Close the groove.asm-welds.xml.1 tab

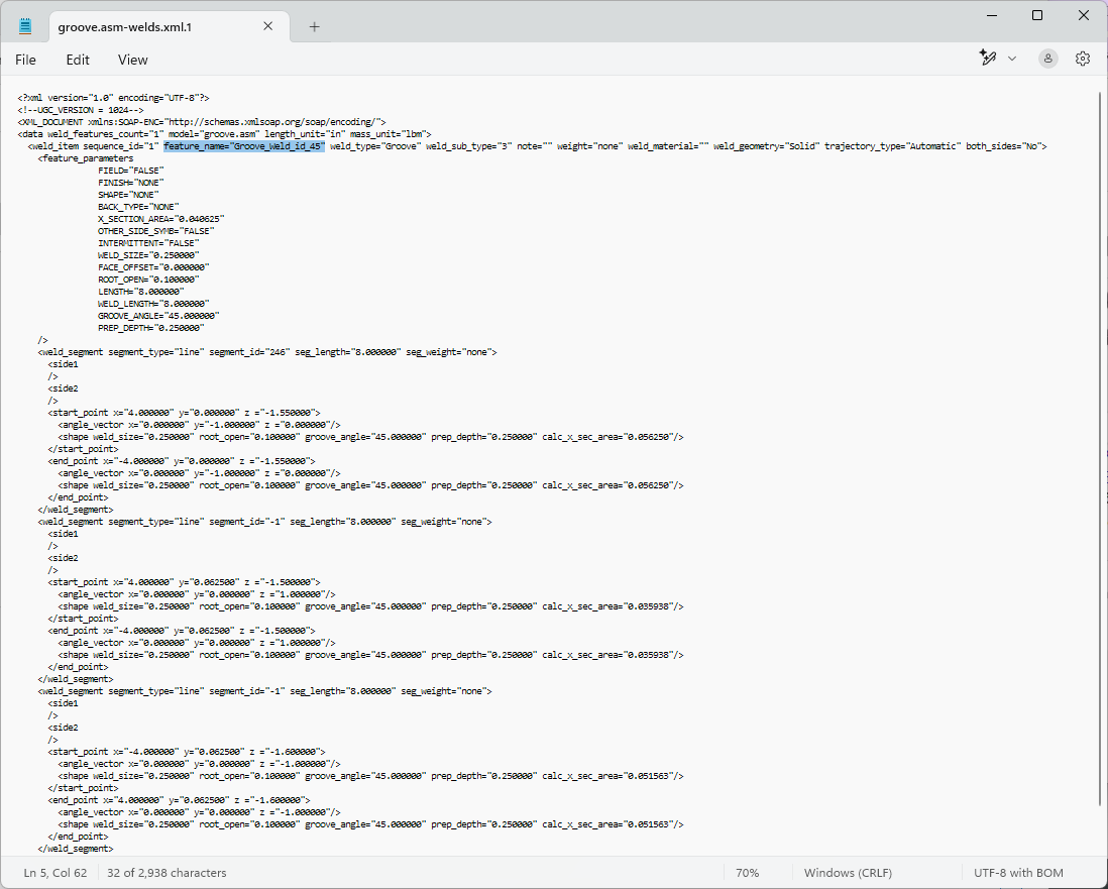coord(268,26)
